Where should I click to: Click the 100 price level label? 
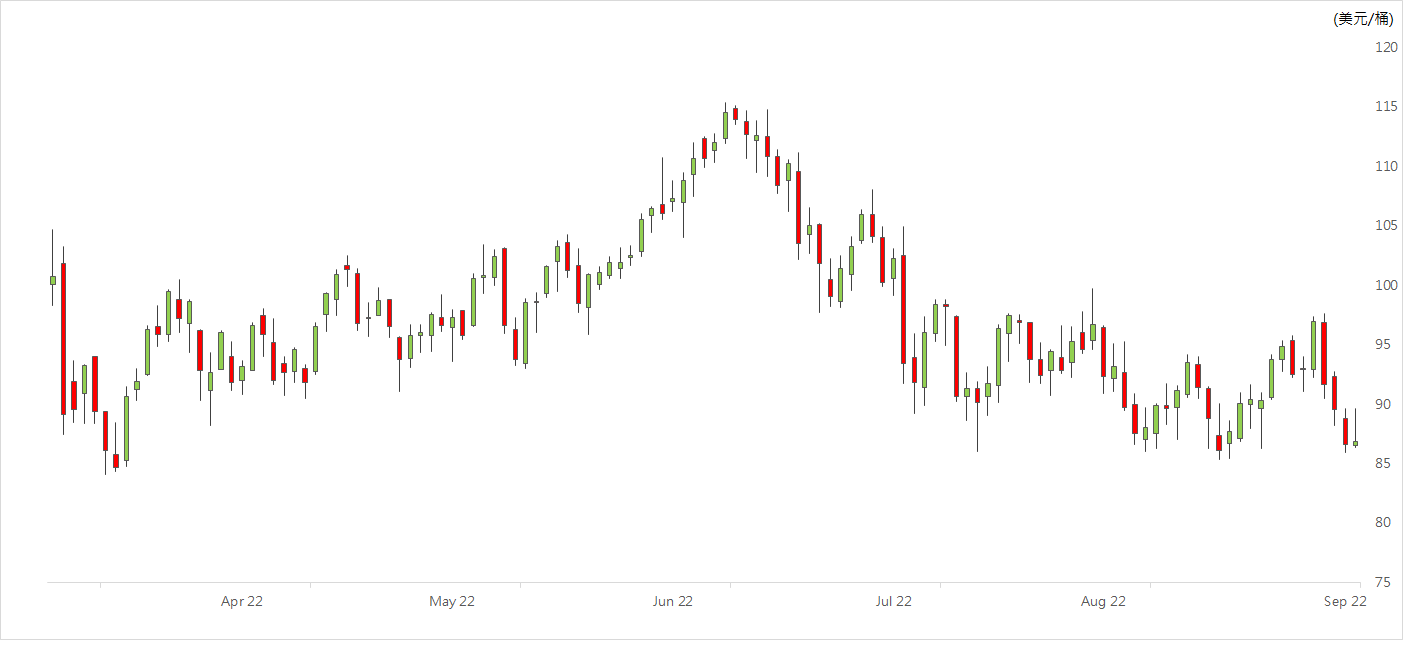pyautogui.click(x=1385, y=285)
